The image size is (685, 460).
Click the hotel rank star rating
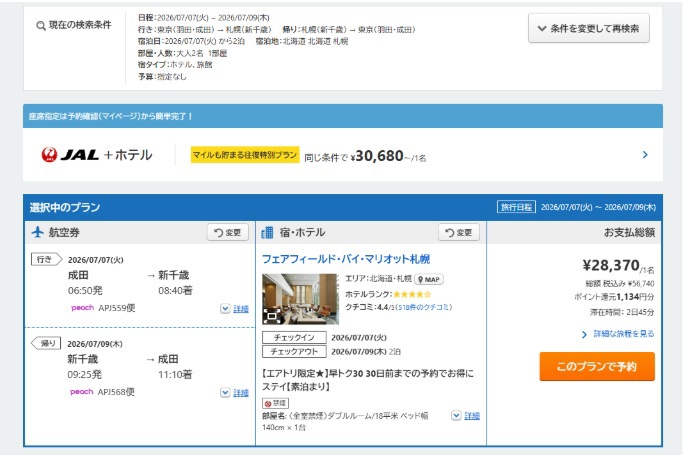[x=412, y=294]
